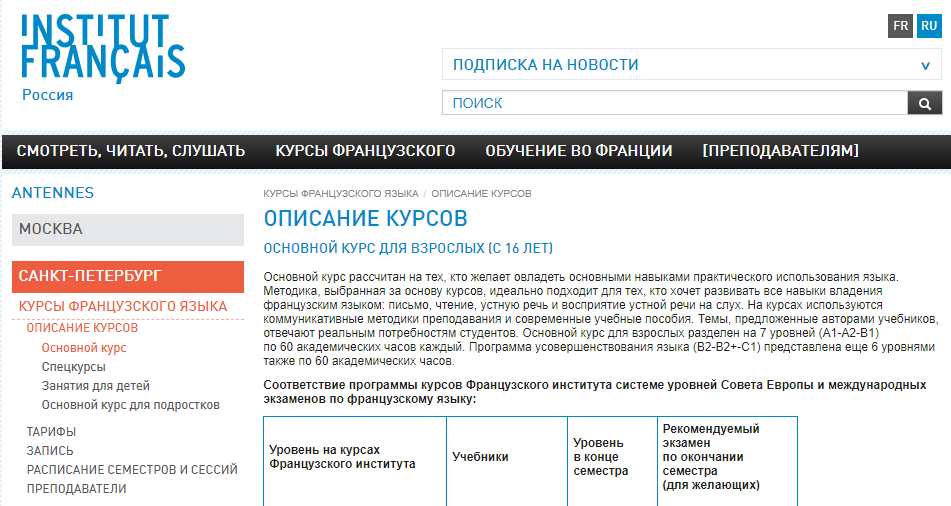Screen dimensions: 951x506
Task: Select САНКТ-ПЕТЕРБУРГ in the sidebar
Action: pos(128,277)
